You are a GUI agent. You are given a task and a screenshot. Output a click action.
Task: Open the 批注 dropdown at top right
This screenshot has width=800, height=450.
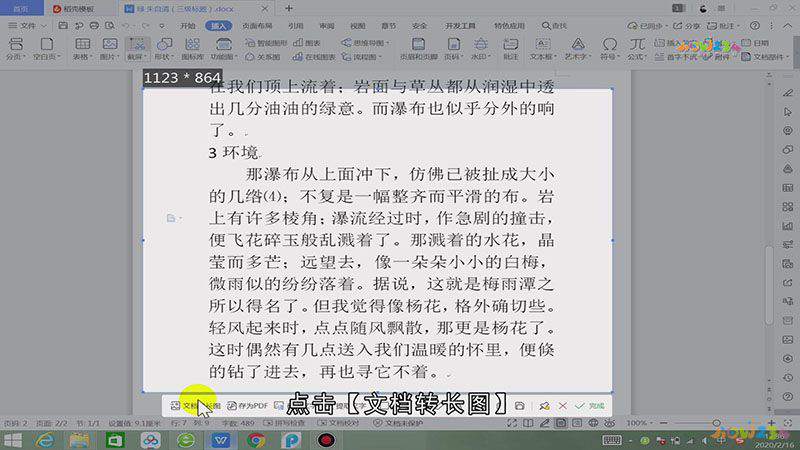723,26
